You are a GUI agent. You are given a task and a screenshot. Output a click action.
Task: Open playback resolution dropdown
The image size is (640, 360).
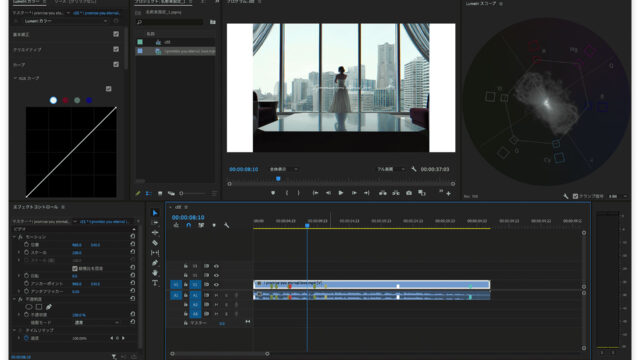coord(391,169)
